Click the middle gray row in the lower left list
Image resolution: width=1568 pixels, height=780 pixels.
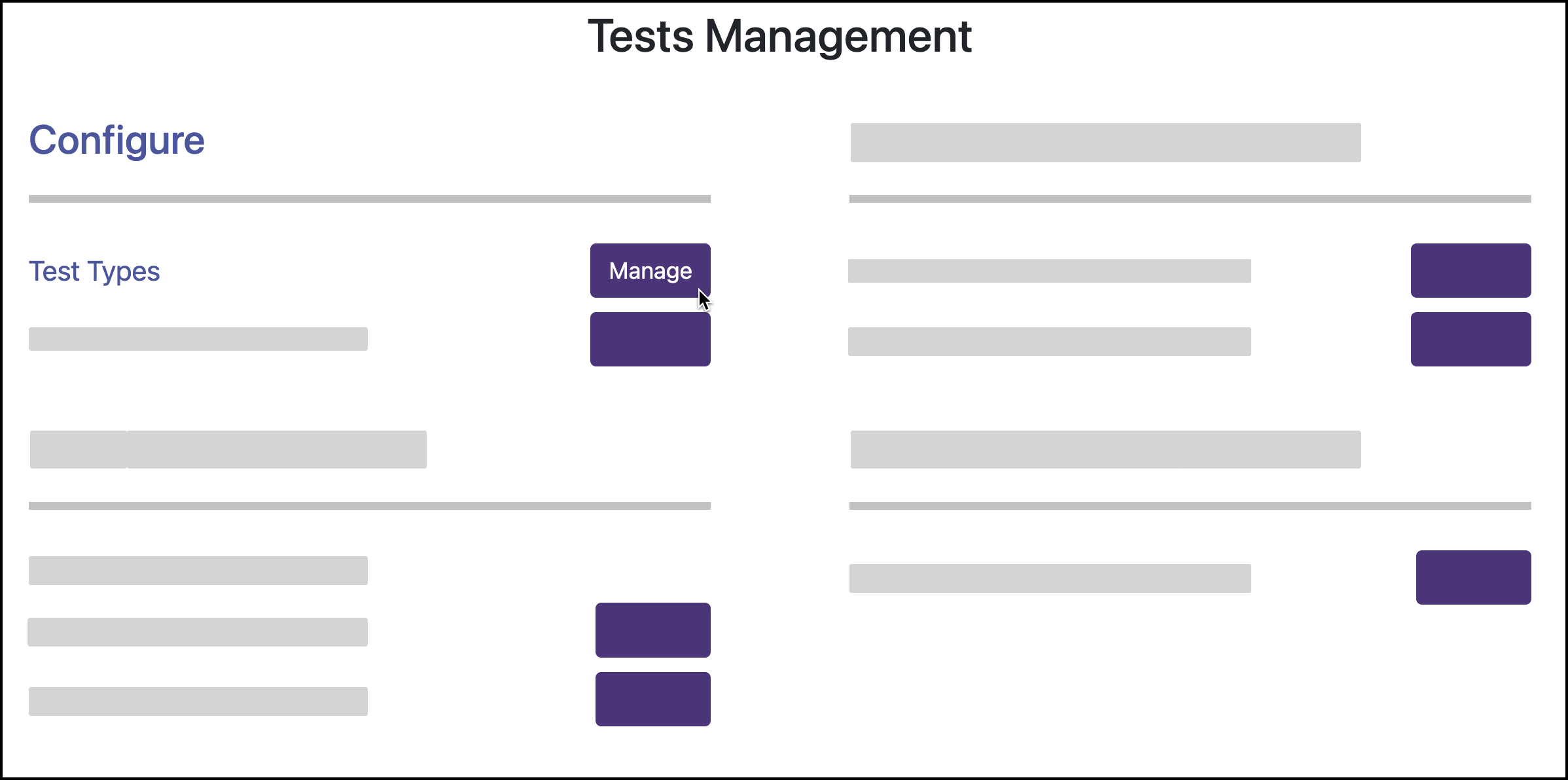198,631
